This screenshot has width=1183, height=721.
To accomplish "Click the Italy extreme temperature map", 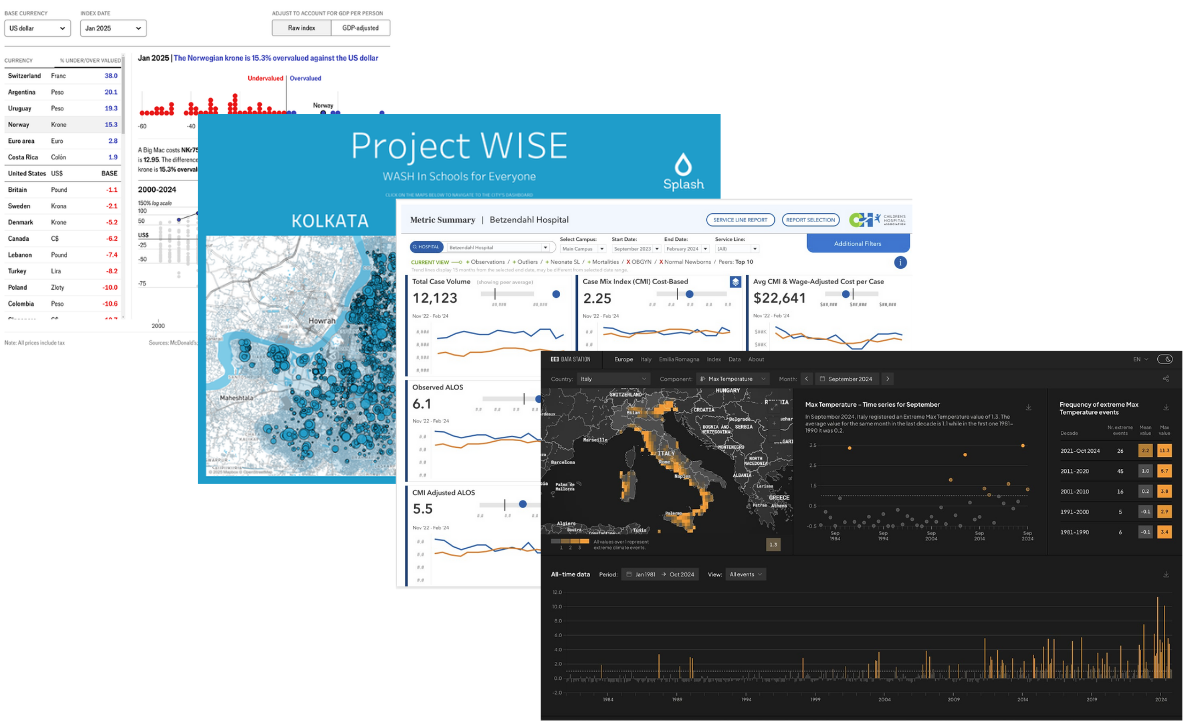I will click(667, 461).
